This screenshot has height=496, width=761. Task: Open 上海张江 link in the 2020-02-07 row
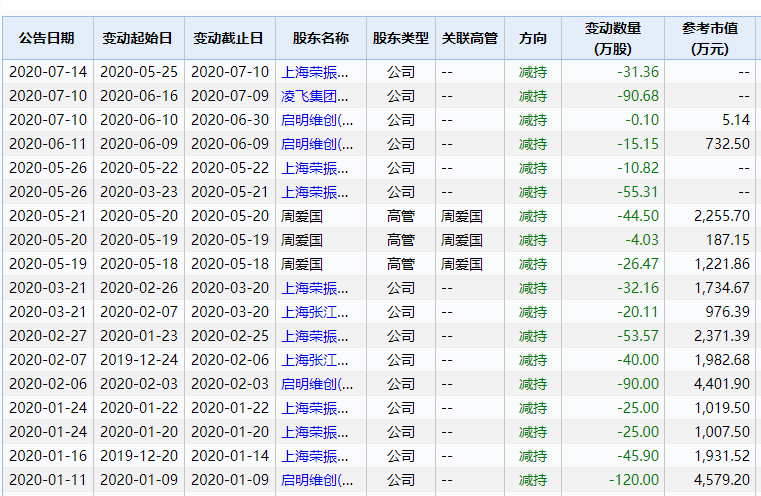315,360
